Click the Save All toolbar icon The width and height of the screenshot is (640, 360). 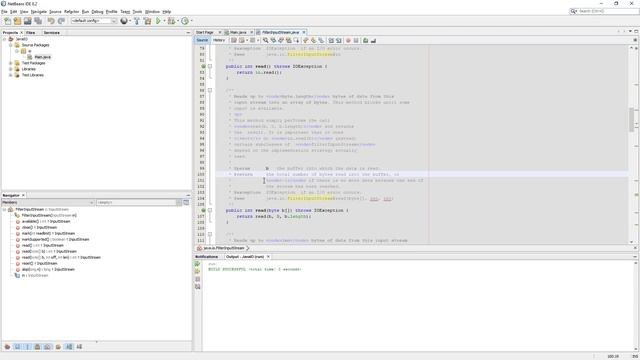click(x=38, y=21)
